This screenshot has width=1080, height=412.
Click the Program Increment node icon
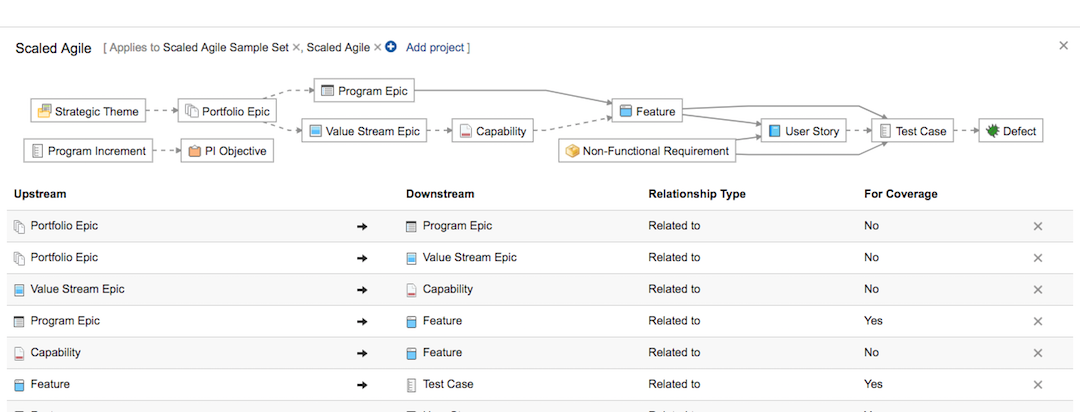click(37, 151)
